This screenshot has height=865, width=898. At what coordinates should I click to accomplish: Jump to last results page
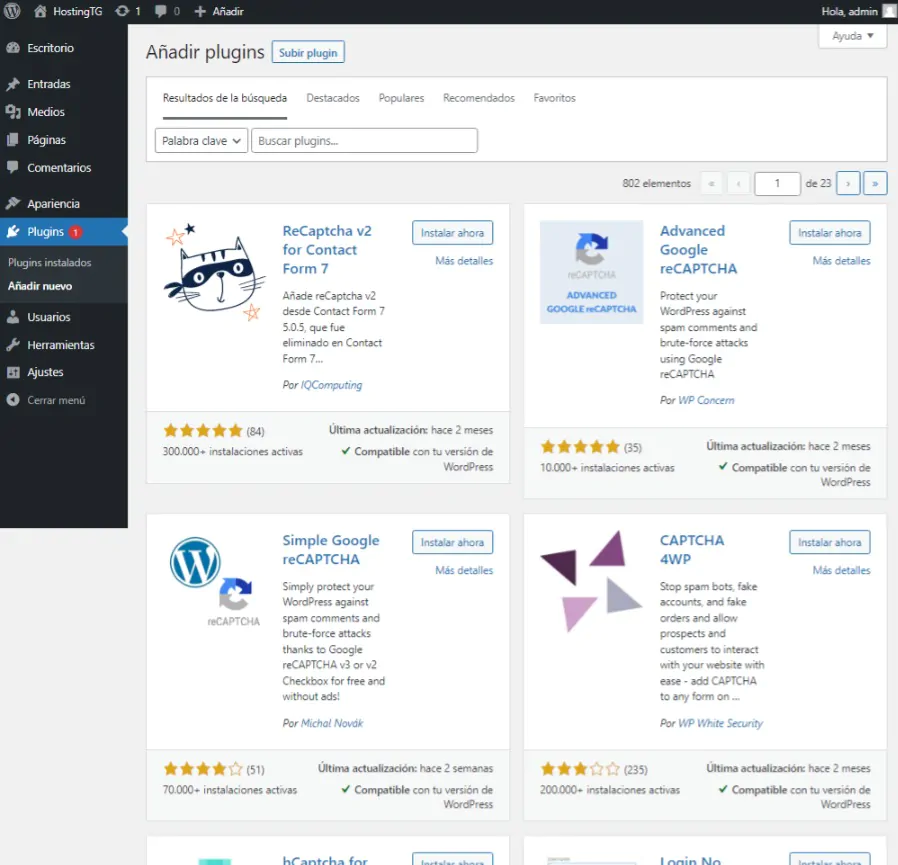pyautogui.click(x=875, y=184)
